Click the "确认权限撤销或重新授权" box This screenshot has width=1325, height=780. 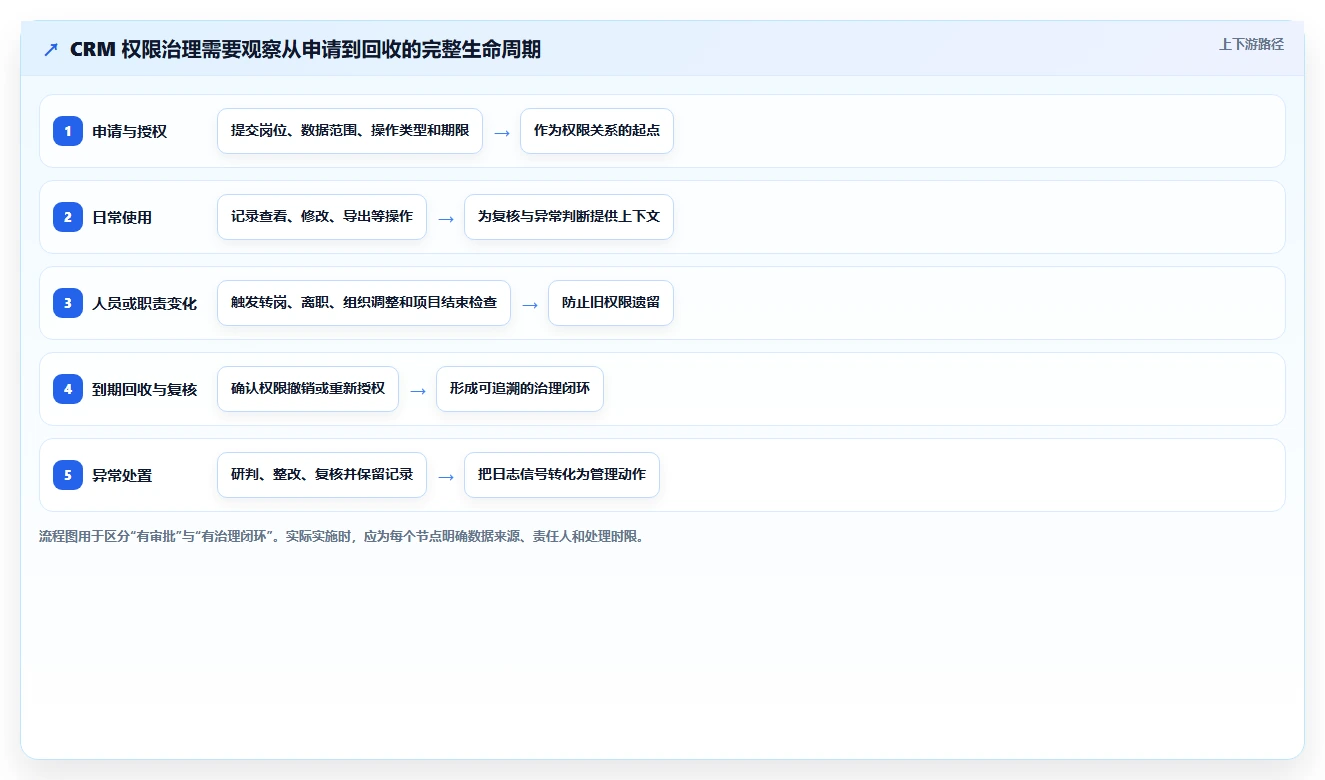click(308, 389)
